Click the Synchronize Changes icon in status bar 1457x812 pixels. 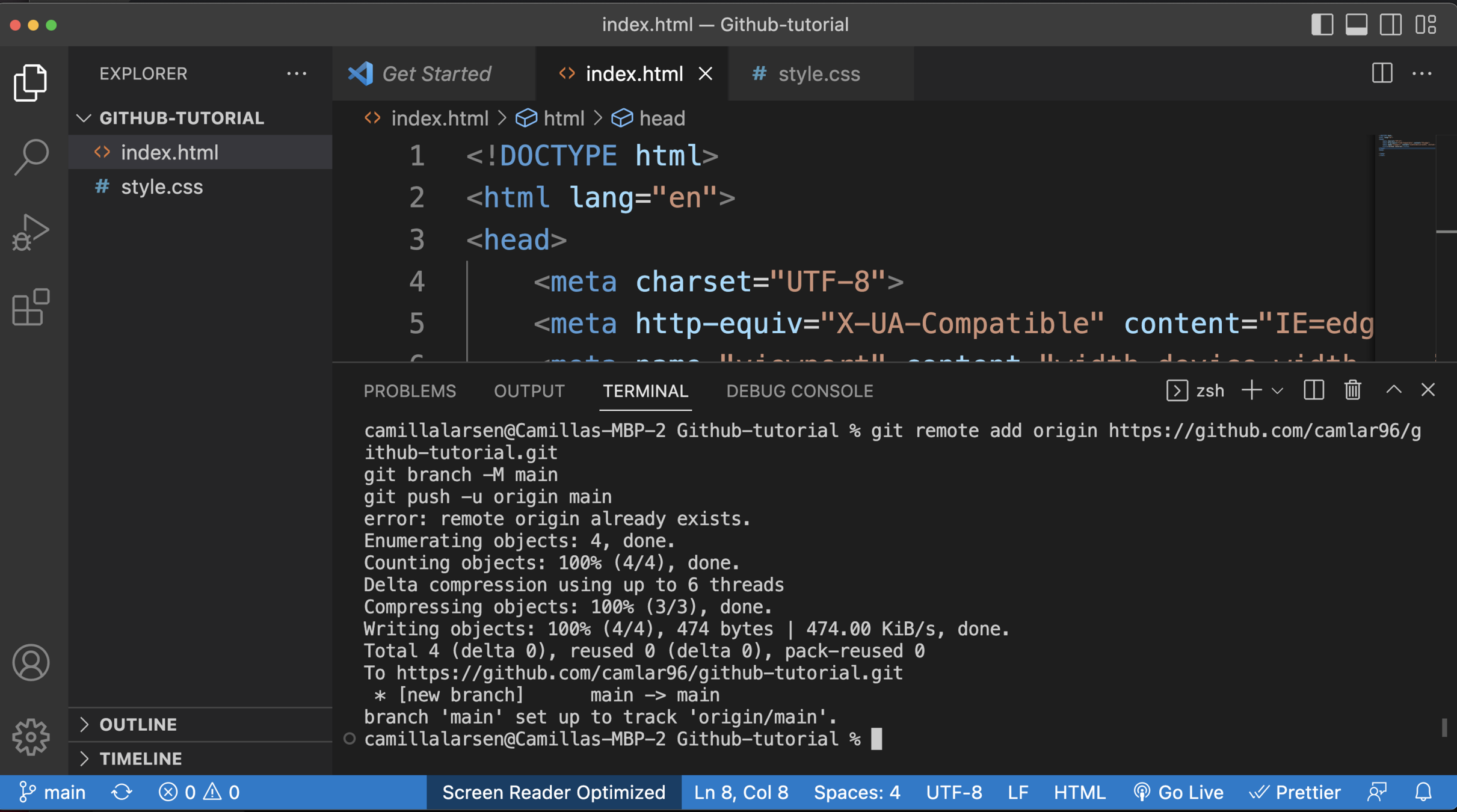point(122,792)
